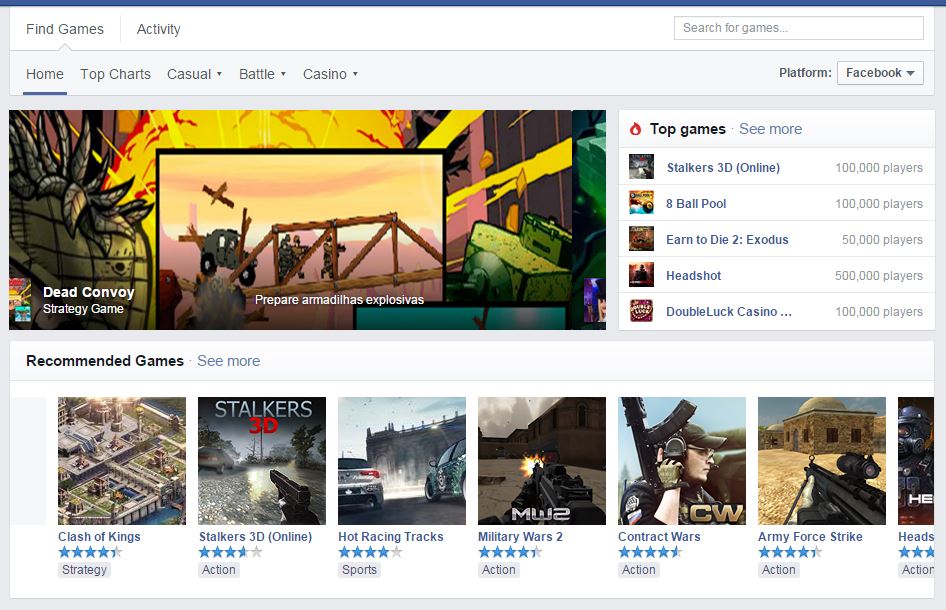
Task: Open the Military Wars 2 game thumbnail
Action: (542, 461)
